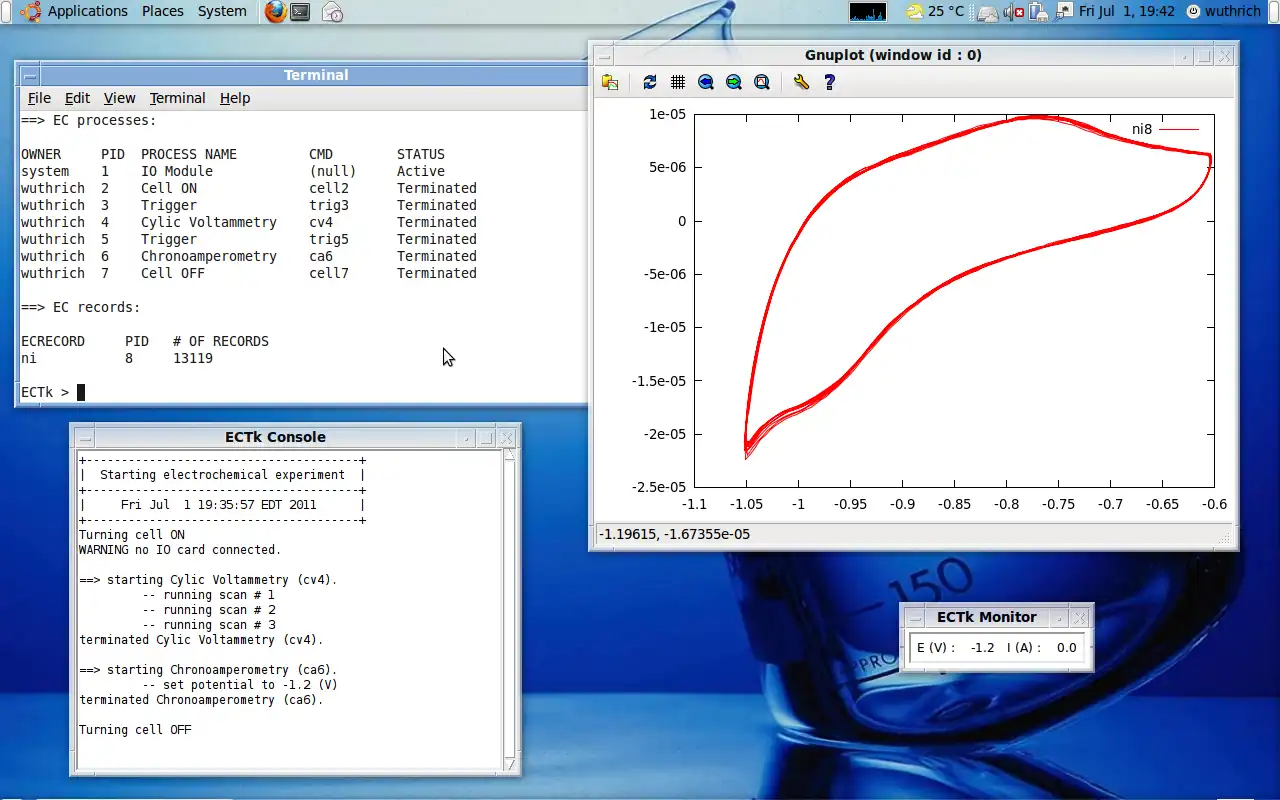The width and height of the screenshot is (1280, 800).
Task: Click the 'Chronoamperometry' process row in Terminal
Action: pyautogui.click(x=249, y=256)
